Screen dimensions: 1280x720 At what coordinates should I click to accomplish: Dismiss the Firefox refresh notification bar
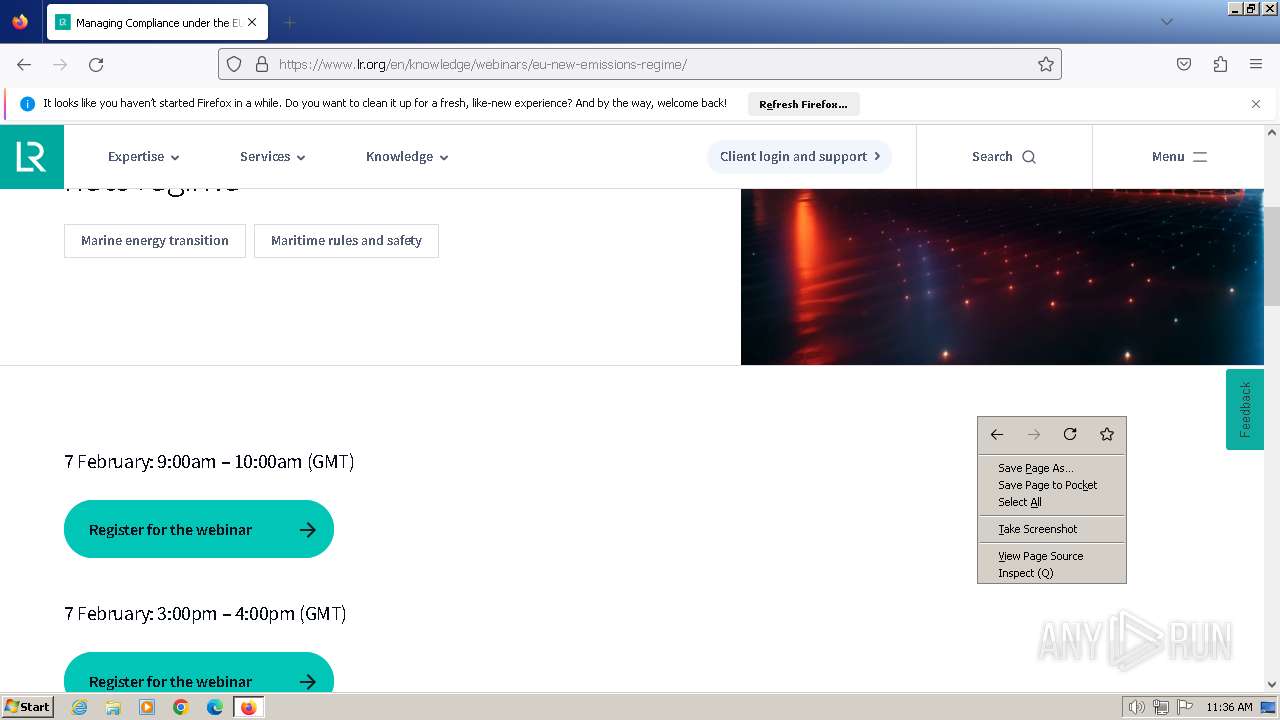pyautogui.click(x=1256, y=104)
